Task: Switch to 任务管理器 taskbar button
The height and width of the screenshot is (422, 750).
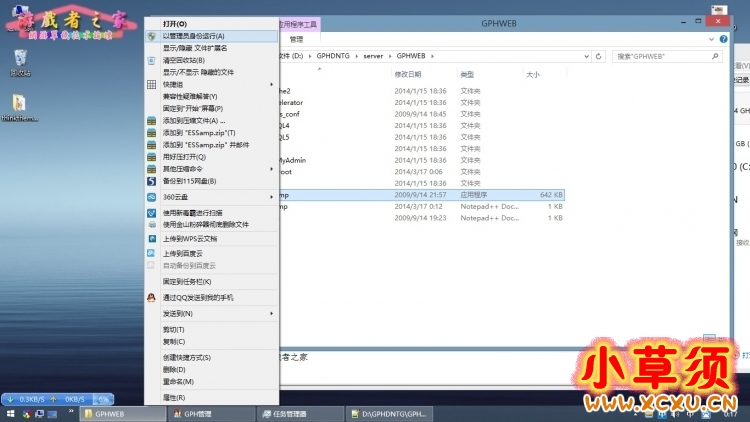Action: (x=297, y=413)
